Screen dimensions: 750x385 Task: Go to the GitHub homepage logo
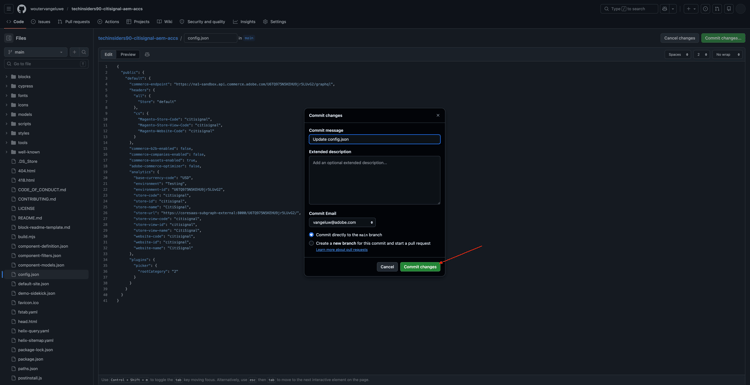tap(22, 9)
